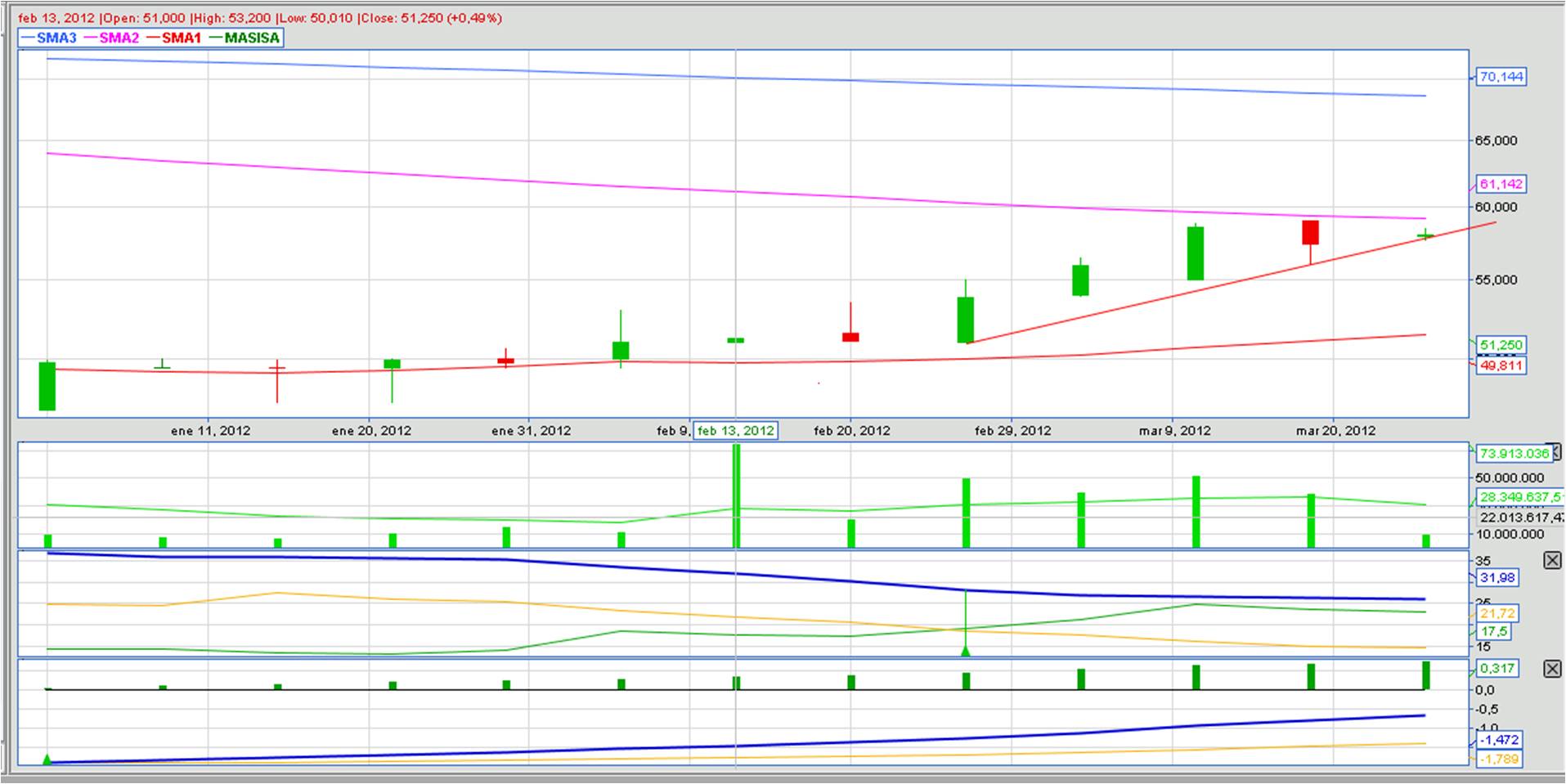This screenshot has width=1566, height=784.
Task: Click the 61,142 SMA2 price label
Action: (1501, 184)
